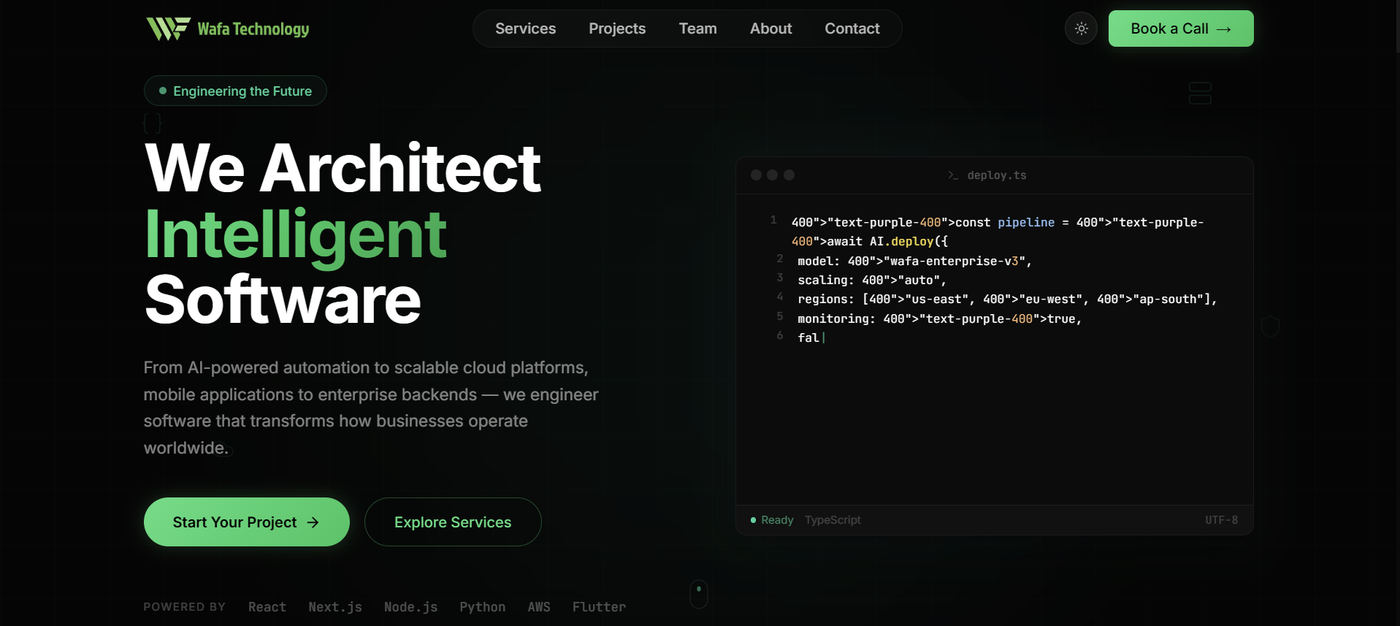Click the UTF-8 encoding label
1400x626 pixels.
point(1221,520)
